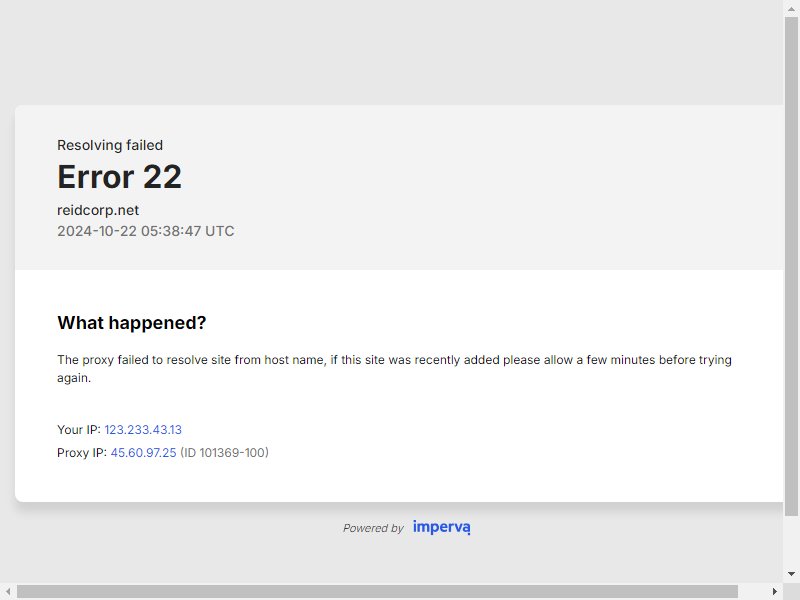This screenshot has width=800, height=600.
Task: Click the proxy failed explanation paragraph
Action: tap(394, 368)
